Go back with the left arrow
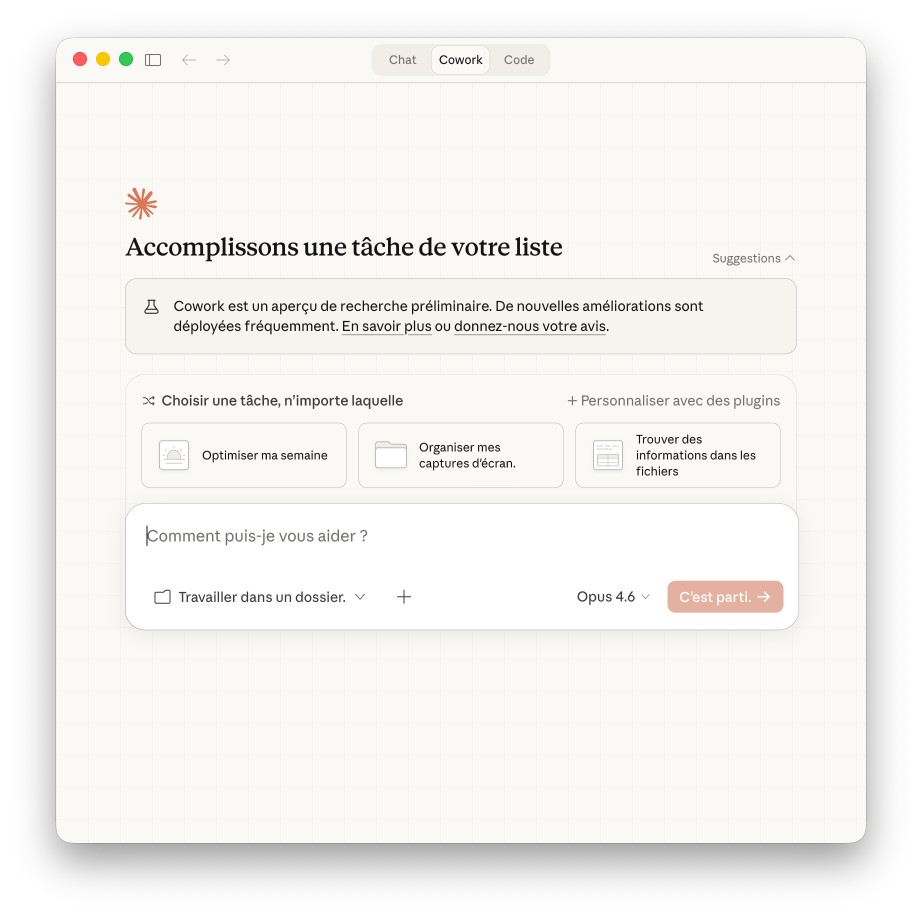Viewport: 922px width, 917px height. pyautogui.click(x=189, y=60)
